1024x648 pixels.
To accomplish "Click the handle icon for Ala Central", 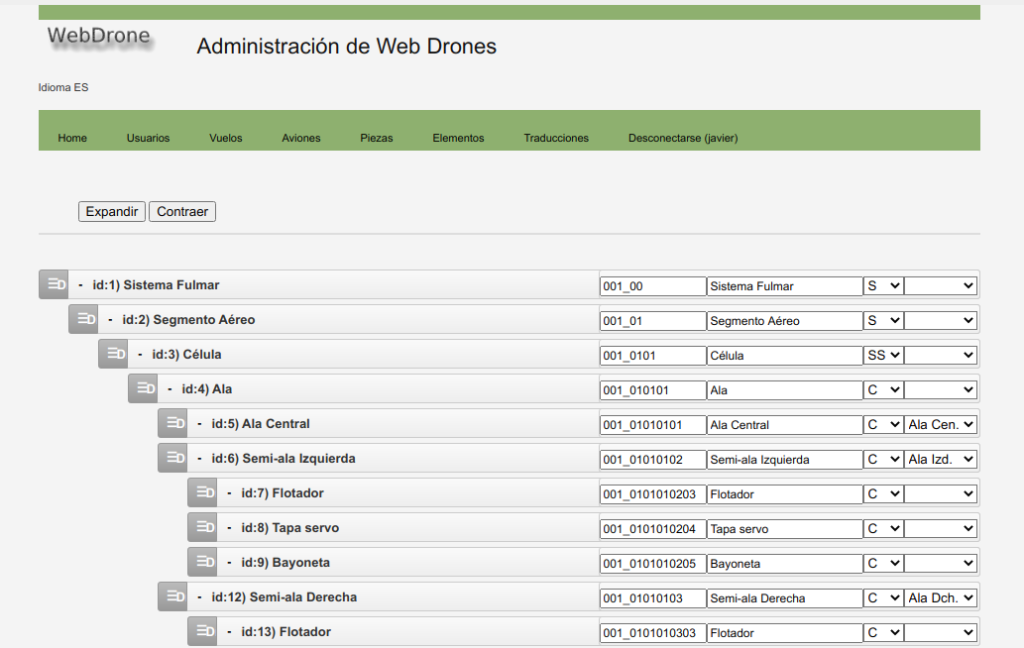I will pos(175,424).
